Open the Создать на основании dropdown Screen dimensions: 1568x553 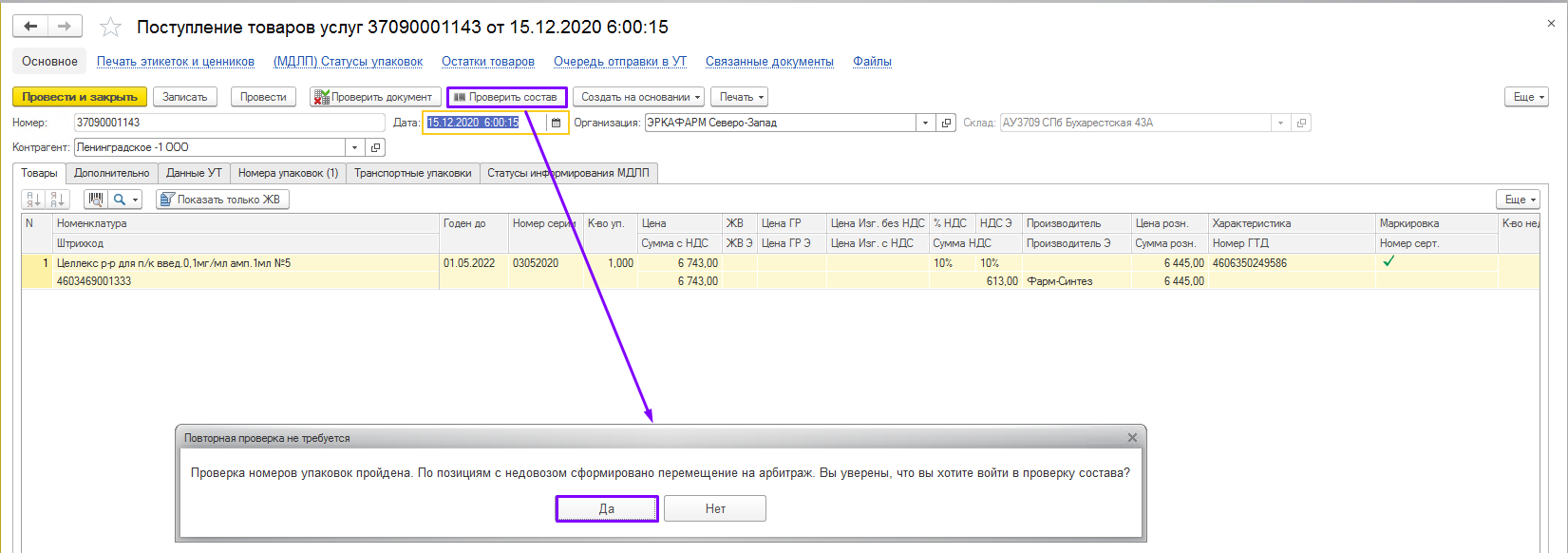point(638,97)
